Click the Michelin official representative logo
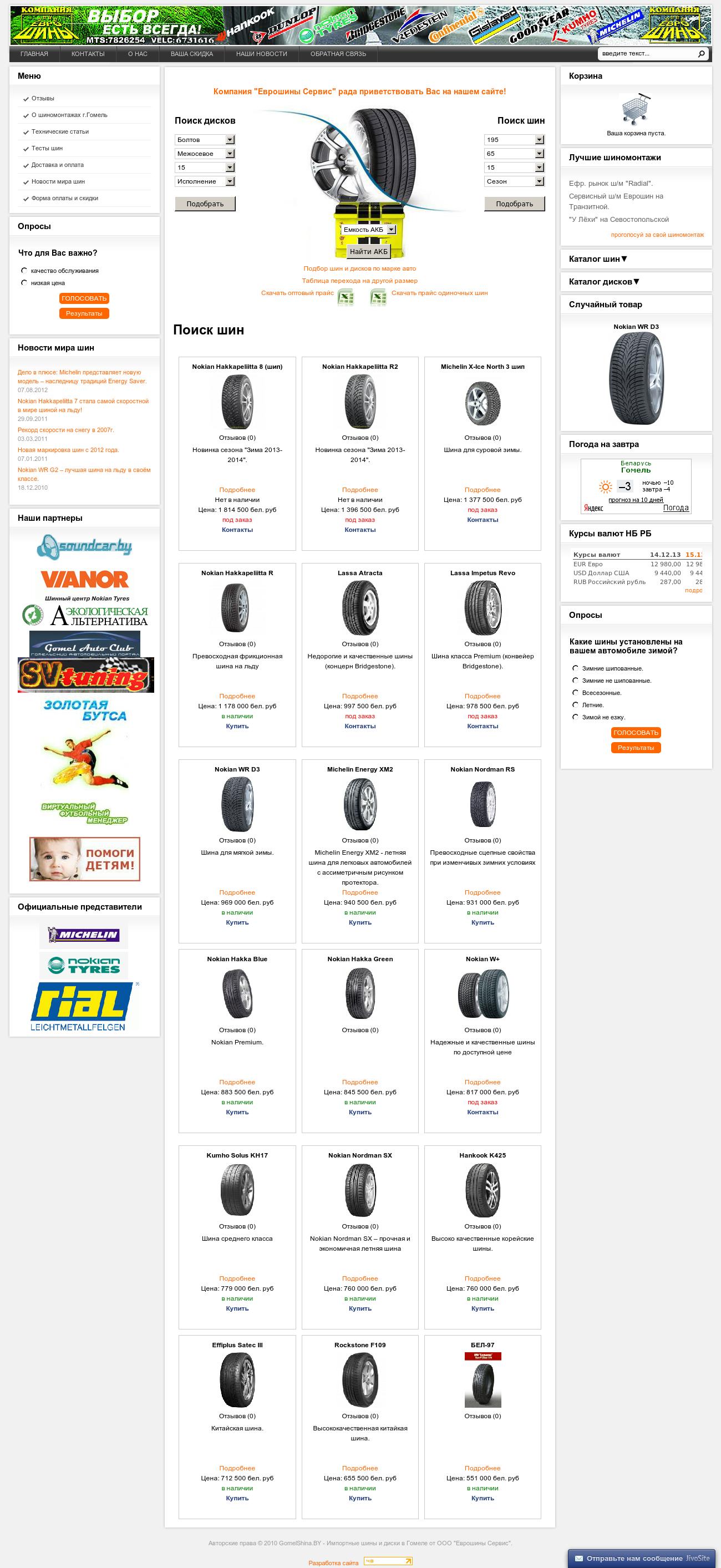This screenshot has width=721, height=1568. tap(84, 935)
